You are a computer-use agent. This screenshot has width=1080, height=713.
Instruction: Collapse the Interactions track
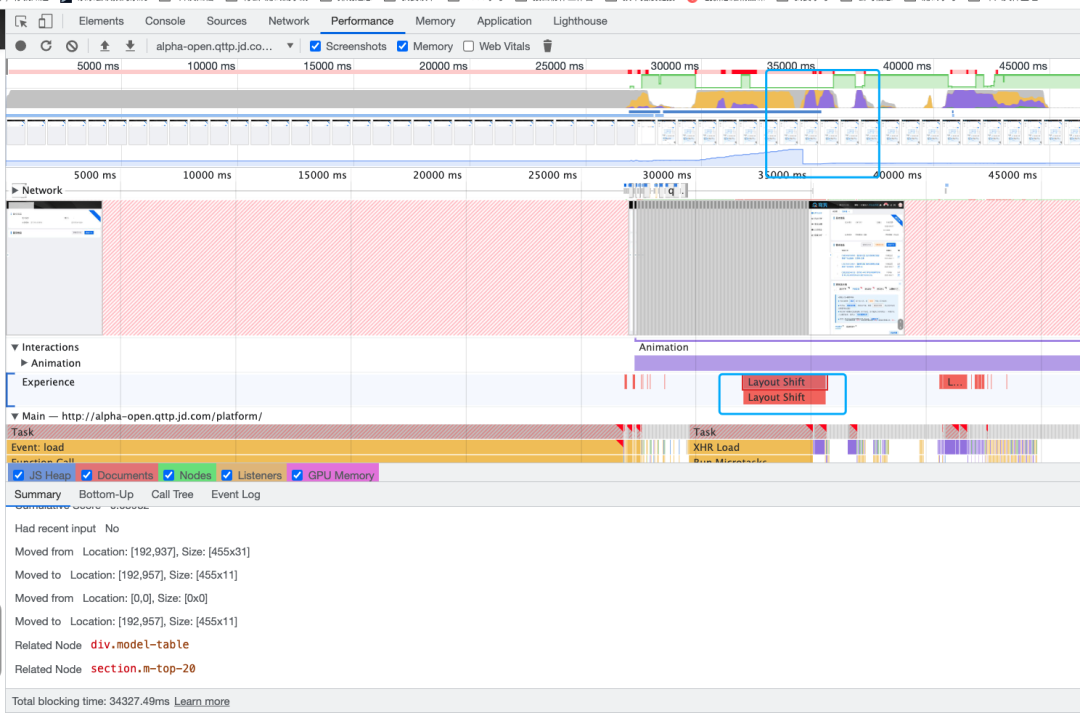click(15, 347)
